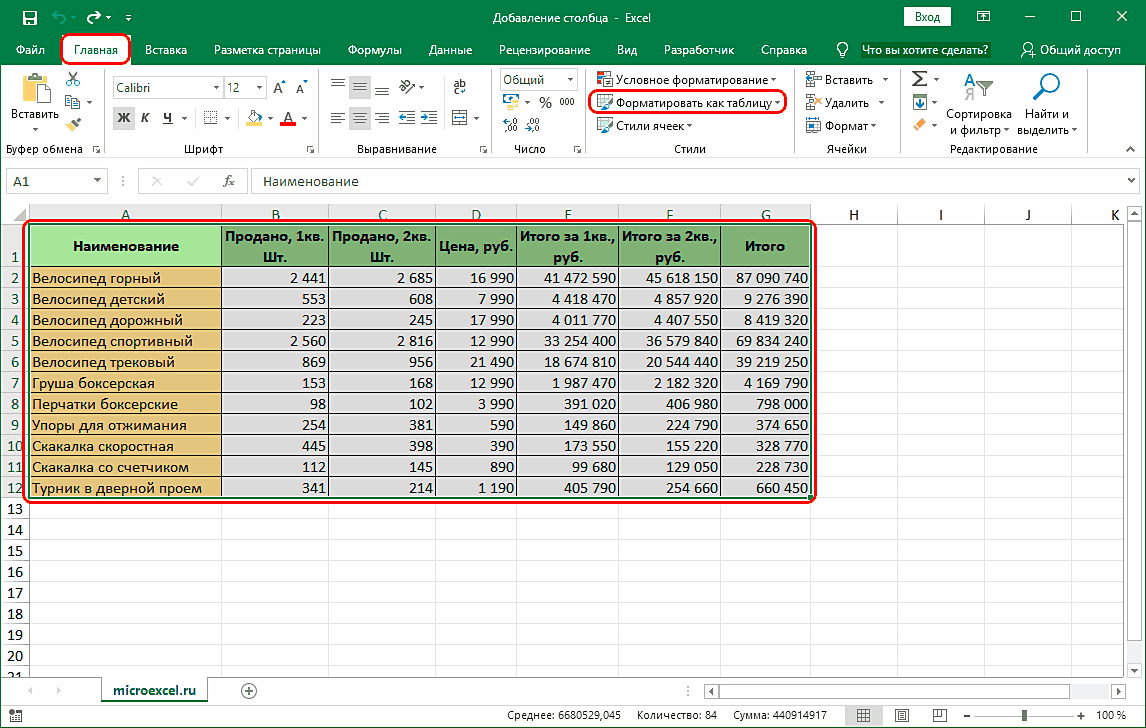This screenshot has width=1146, height=728.
Task: Toggle italic formatting (К)
Action: point(146,118)
